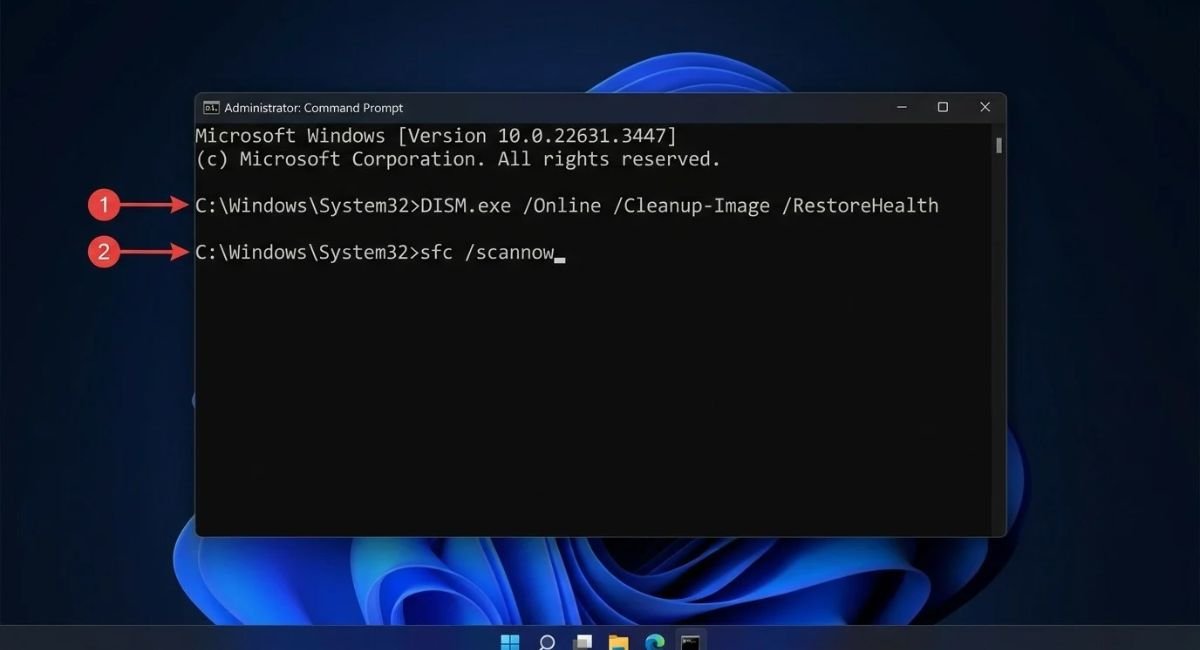Screen dimensions: 1200x650
Task: Click the Microsoft Windows version line
Action: pos(436,136)
